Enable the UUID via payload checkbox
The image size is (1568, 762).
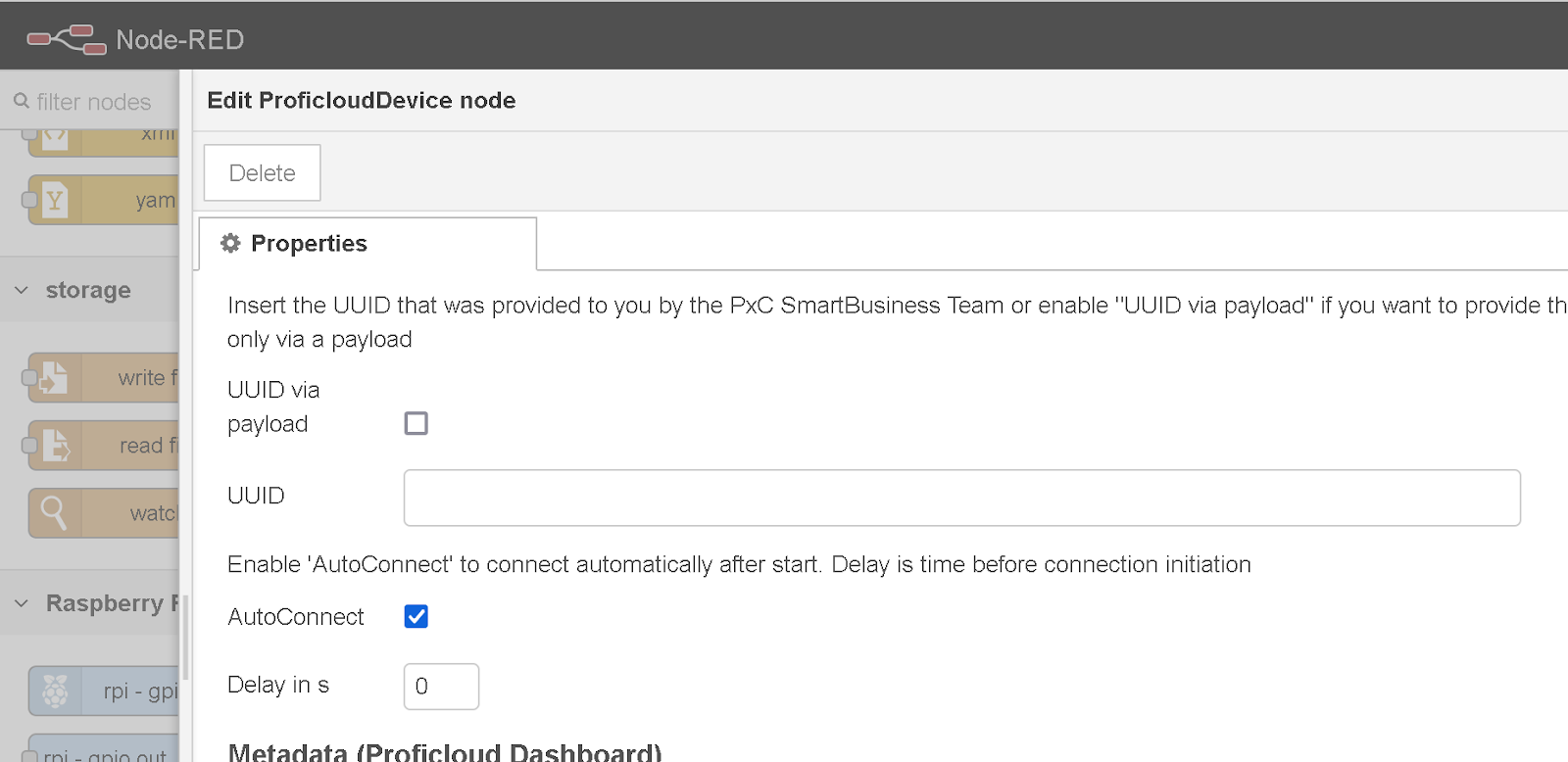416,423
